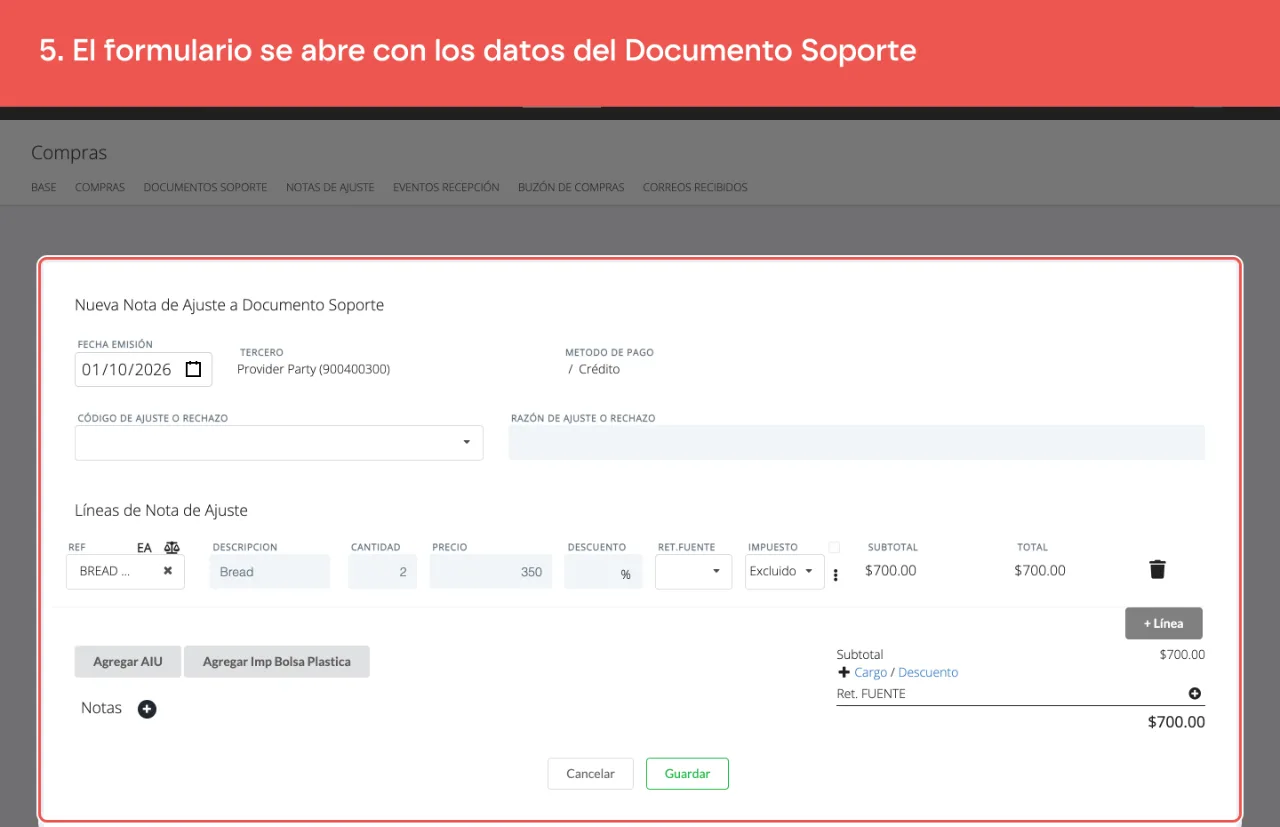Click the Guardar button
The width and height of the screenshot is (1280, 827).
(x=687, y=774)
